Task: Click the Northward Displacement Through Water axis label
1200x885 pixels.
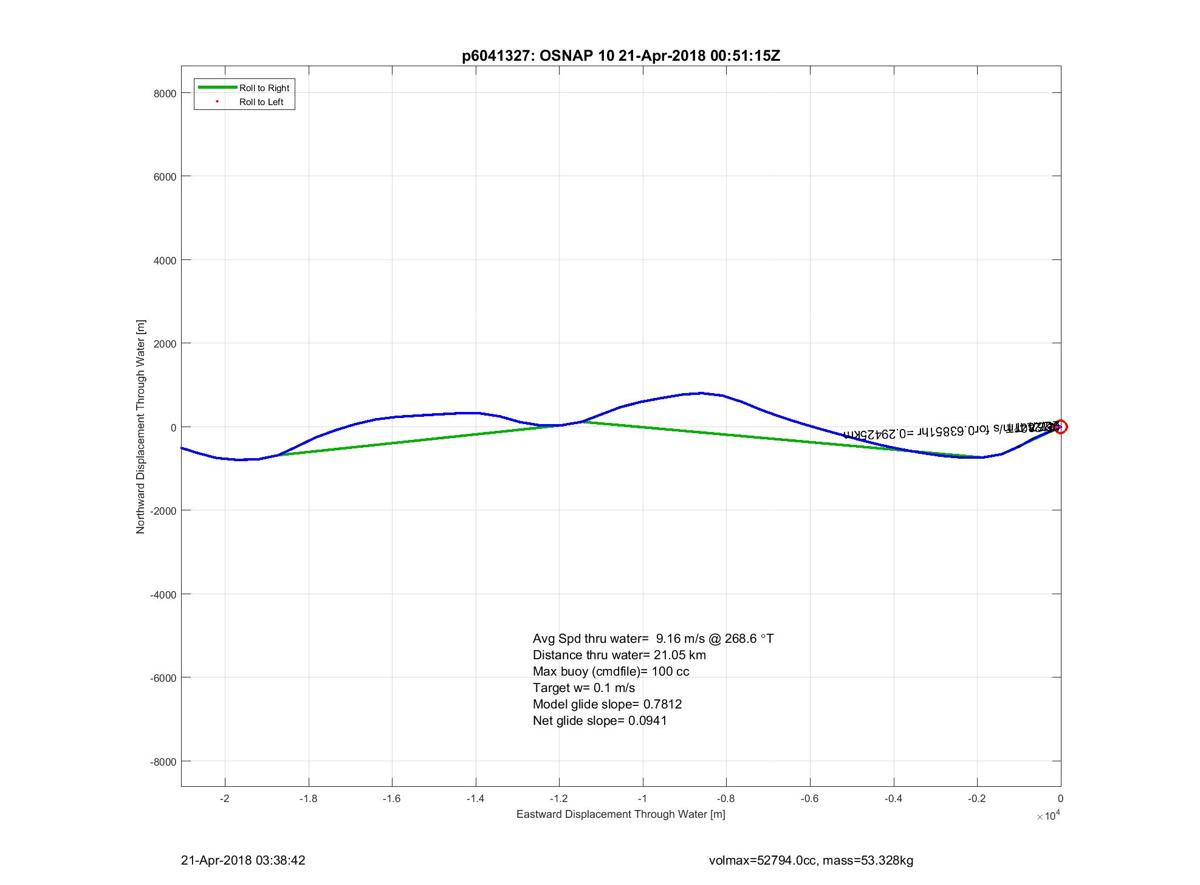Action: [x=141, y=427]
